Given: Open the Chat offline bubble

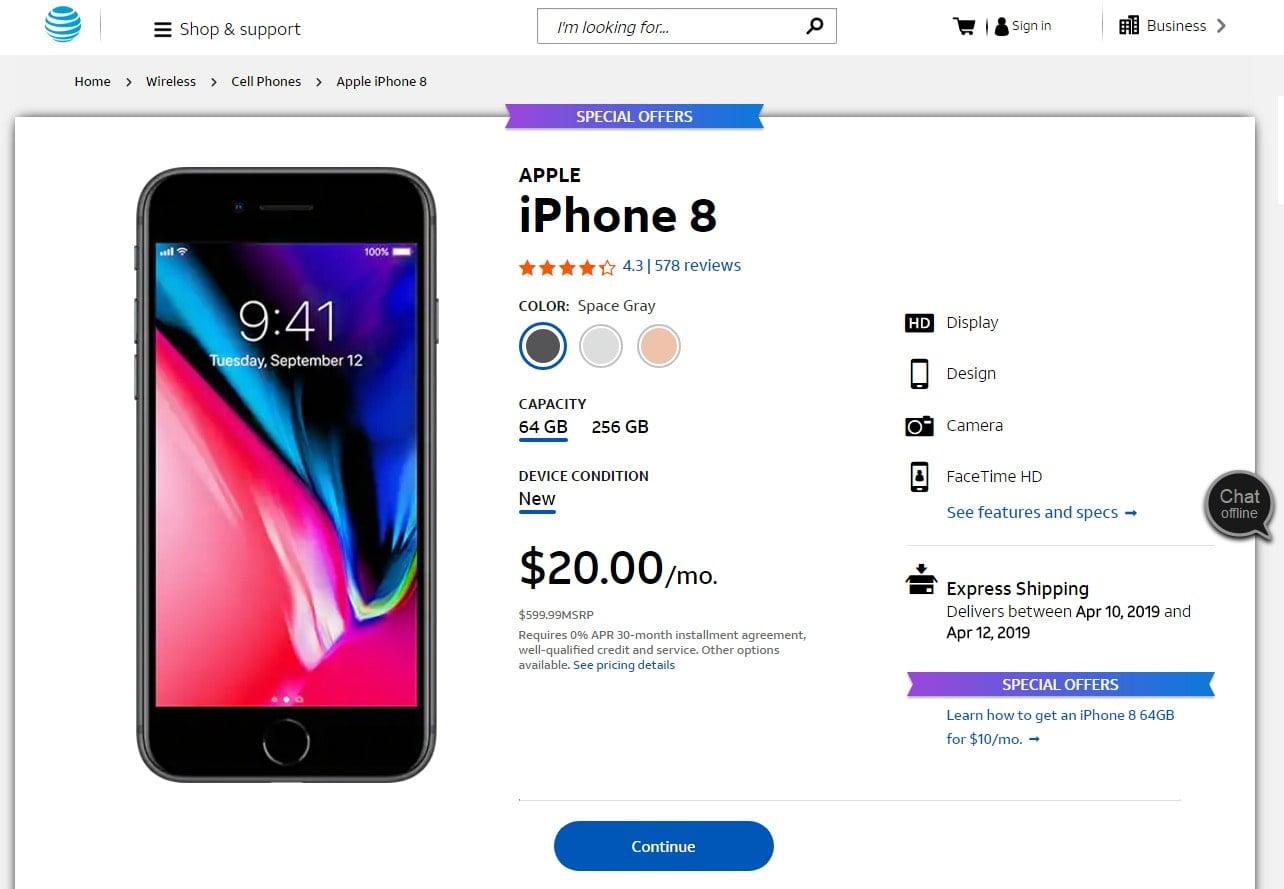Looking at the screenshot, I should click(x=1239, y=504).
